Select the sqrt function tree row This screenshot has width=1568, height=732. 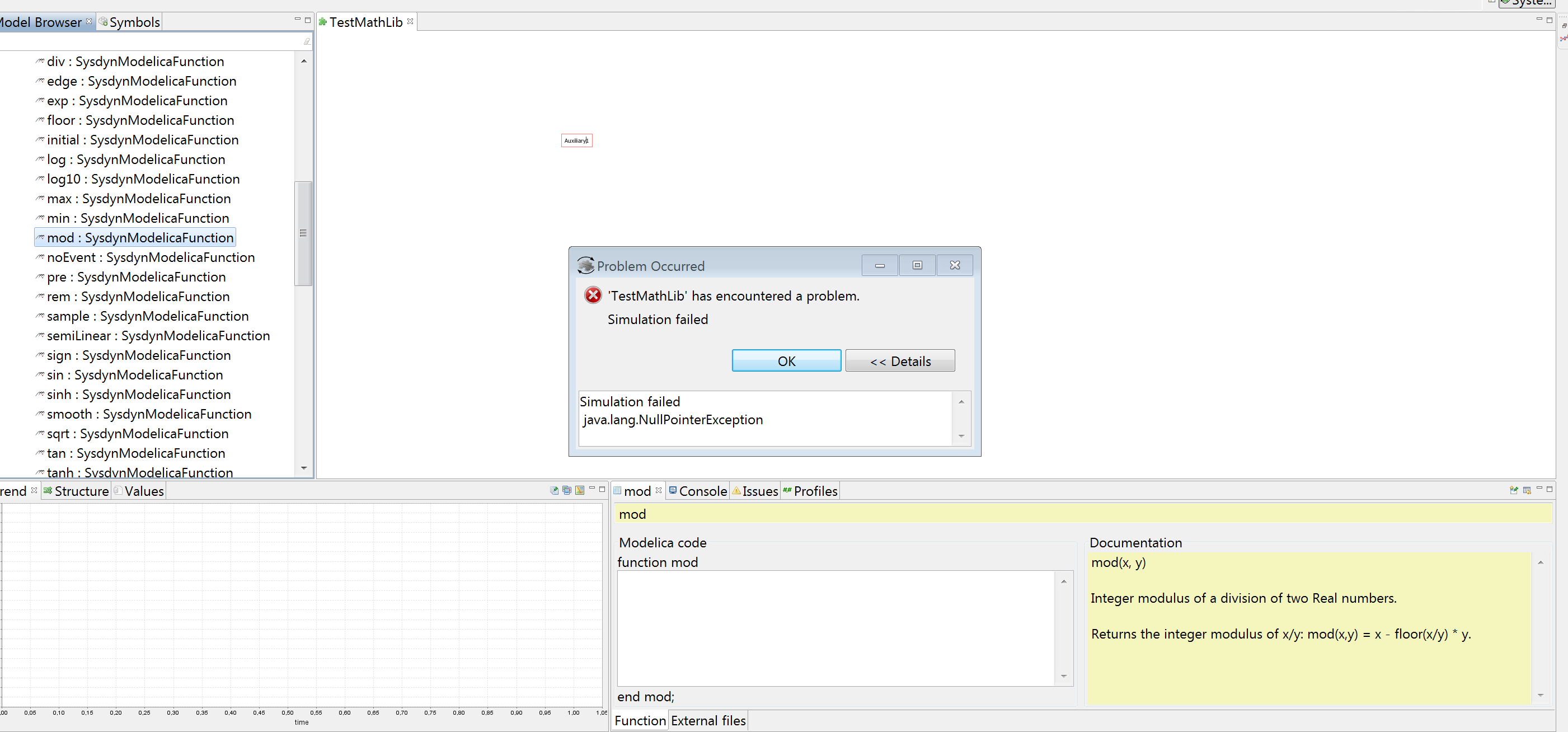[132, 433]
